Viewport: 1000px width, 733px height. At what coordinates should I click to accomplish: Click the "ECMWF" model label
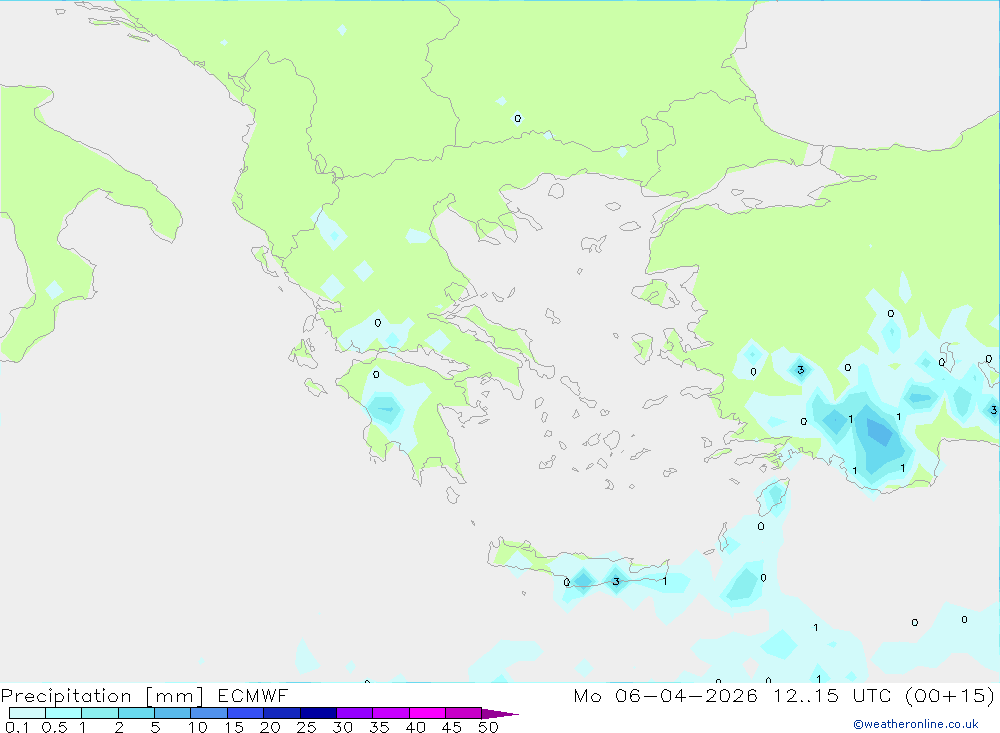pyautogui.click(x=253, y=695)
